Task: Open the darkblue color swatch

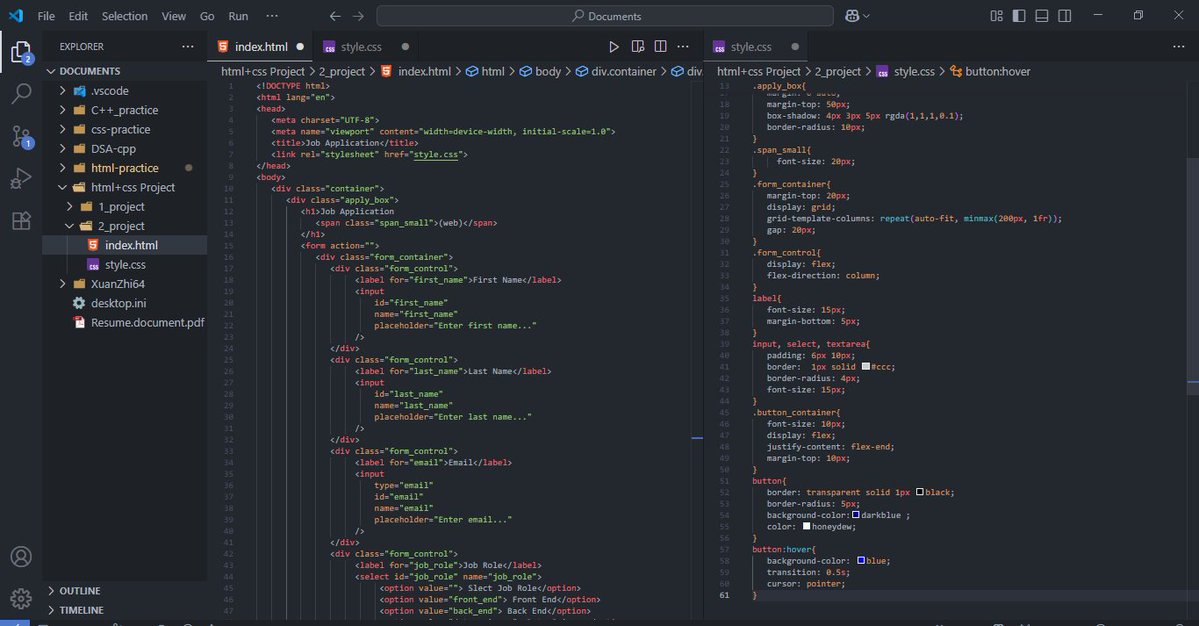Action: pyautogui.click(x=856, y=514)
